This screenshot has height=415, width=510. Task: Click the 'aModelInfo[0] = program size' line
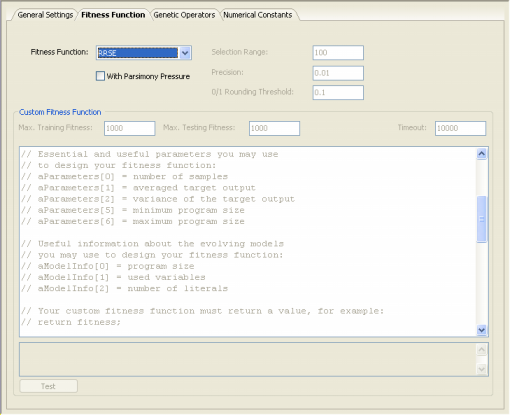(108, 266)
